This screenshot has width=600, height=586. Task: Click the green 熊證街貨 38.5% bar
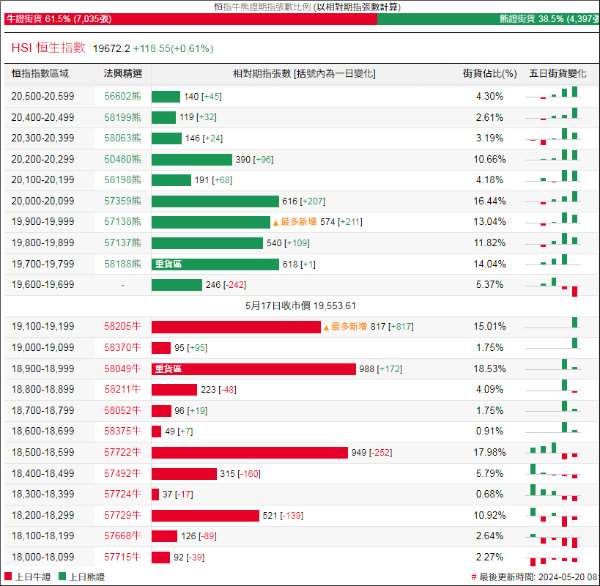tap(488, 19)
